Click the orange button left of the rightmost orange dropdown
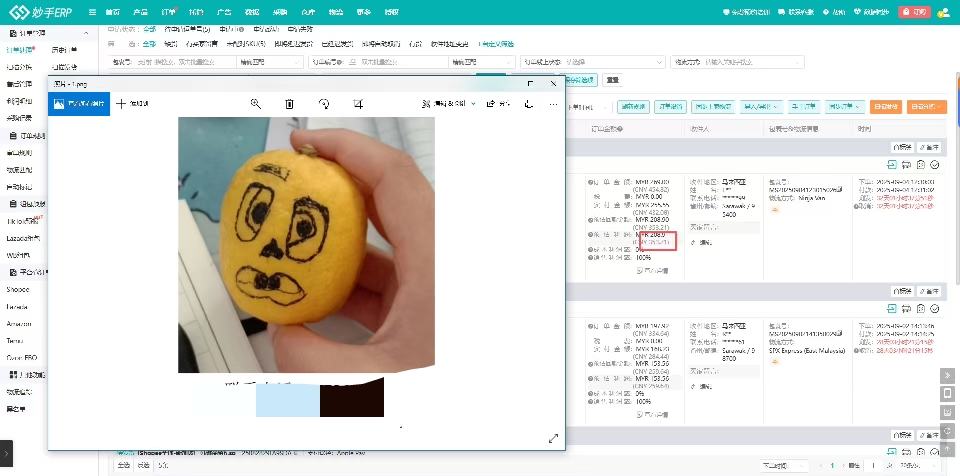The width and height of the screenshot is (960, 476). [886, 107]
